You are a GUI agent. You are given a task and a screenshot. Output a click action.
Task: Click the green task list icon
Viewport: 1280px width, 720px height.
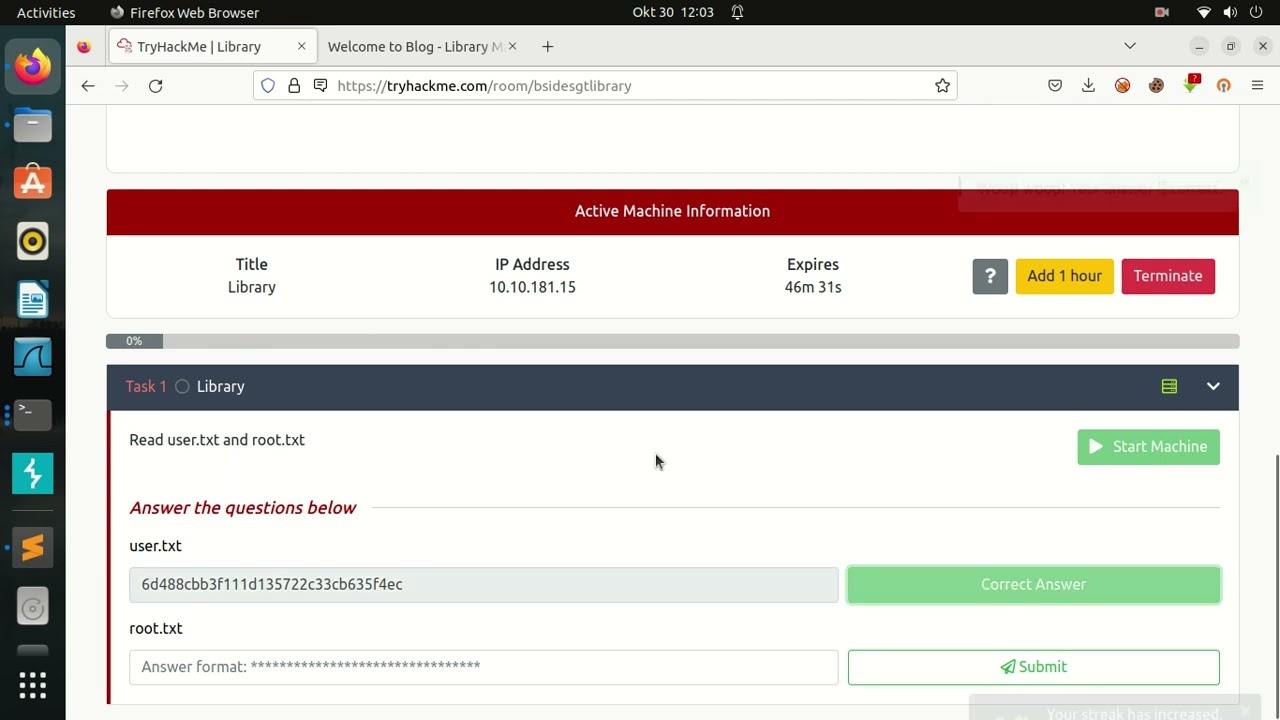pyautogui.click(x=1169, y=387)
